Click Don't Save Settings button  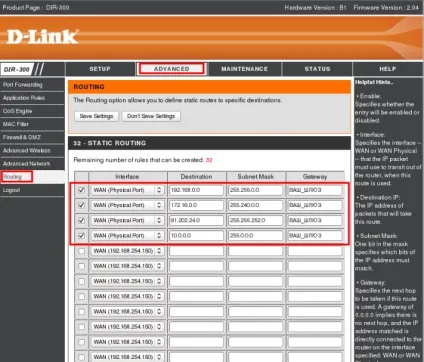pyautogui.click(x=151, y=116)
